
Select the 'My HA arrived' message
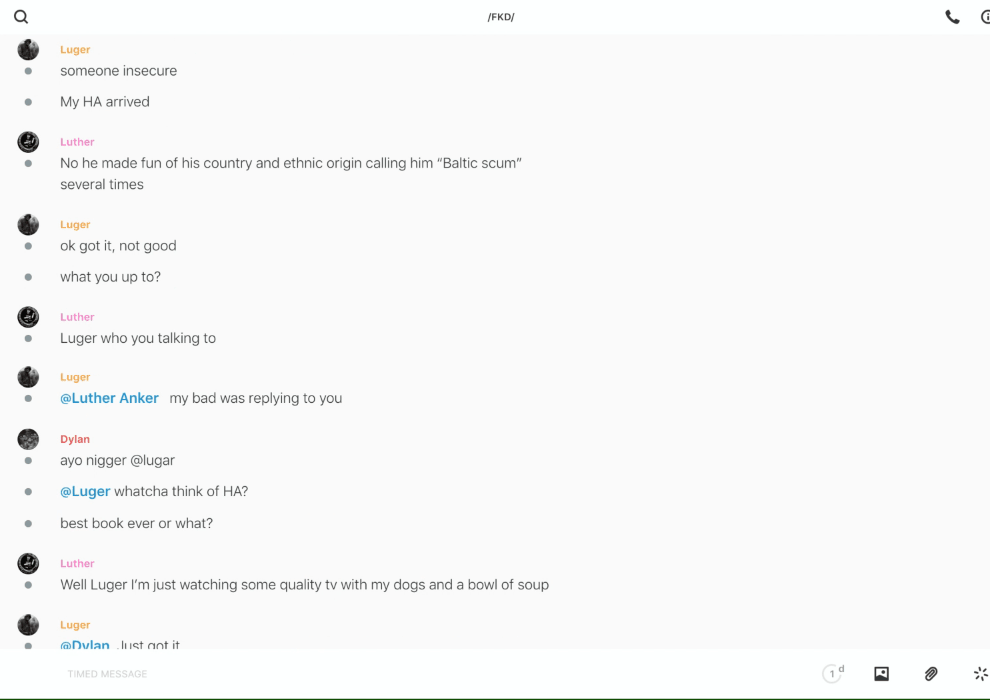click(105, 102)
